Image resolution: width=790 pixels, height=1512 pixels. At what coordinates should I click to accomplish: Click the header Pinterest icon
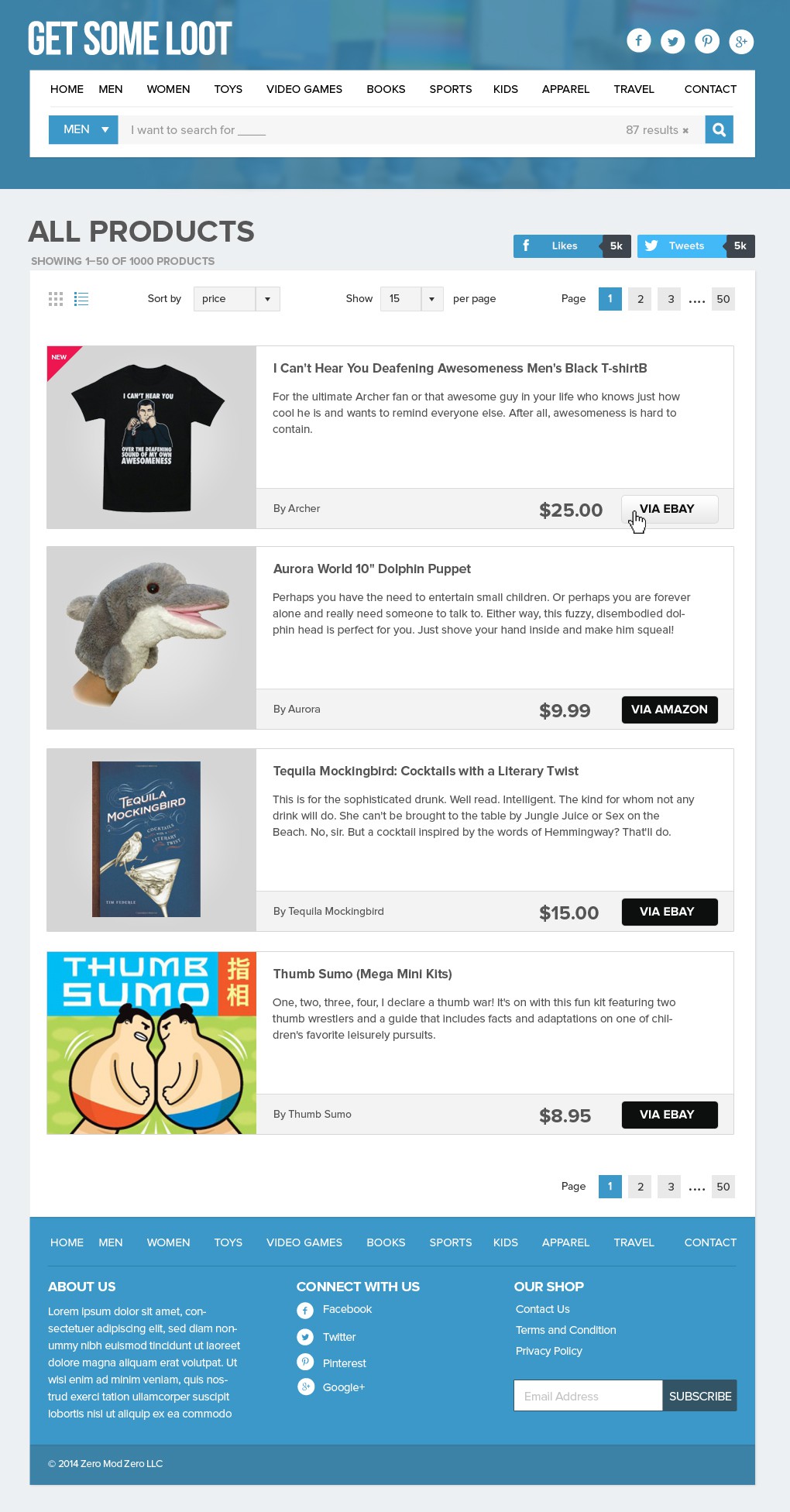click(x=707, y=41)
